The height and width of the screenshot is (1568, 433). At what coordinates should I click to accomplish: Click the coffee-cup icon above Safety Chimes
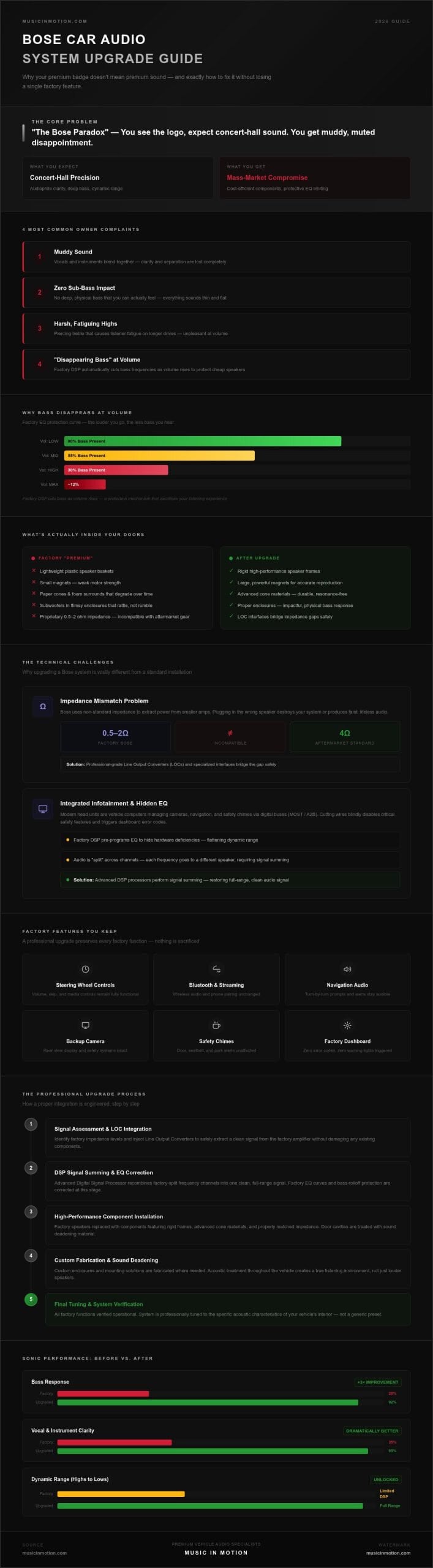216,1025
